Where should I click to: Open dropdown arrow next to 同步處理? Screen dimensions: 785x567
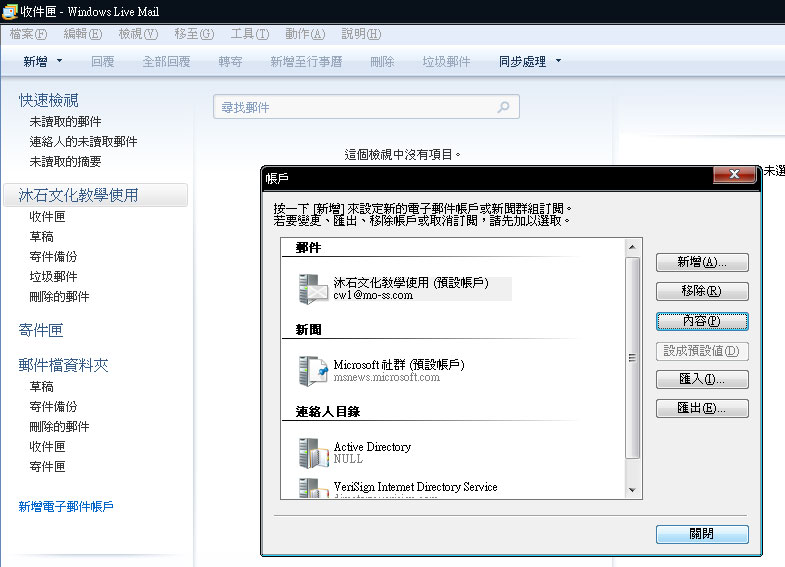(x=559, y=61)
